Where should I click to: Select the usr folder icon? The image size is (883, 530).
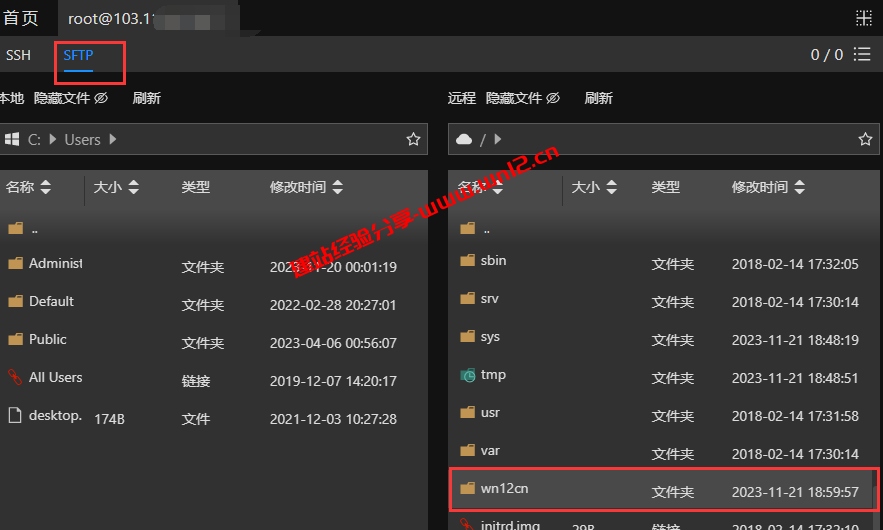[467, 412]
